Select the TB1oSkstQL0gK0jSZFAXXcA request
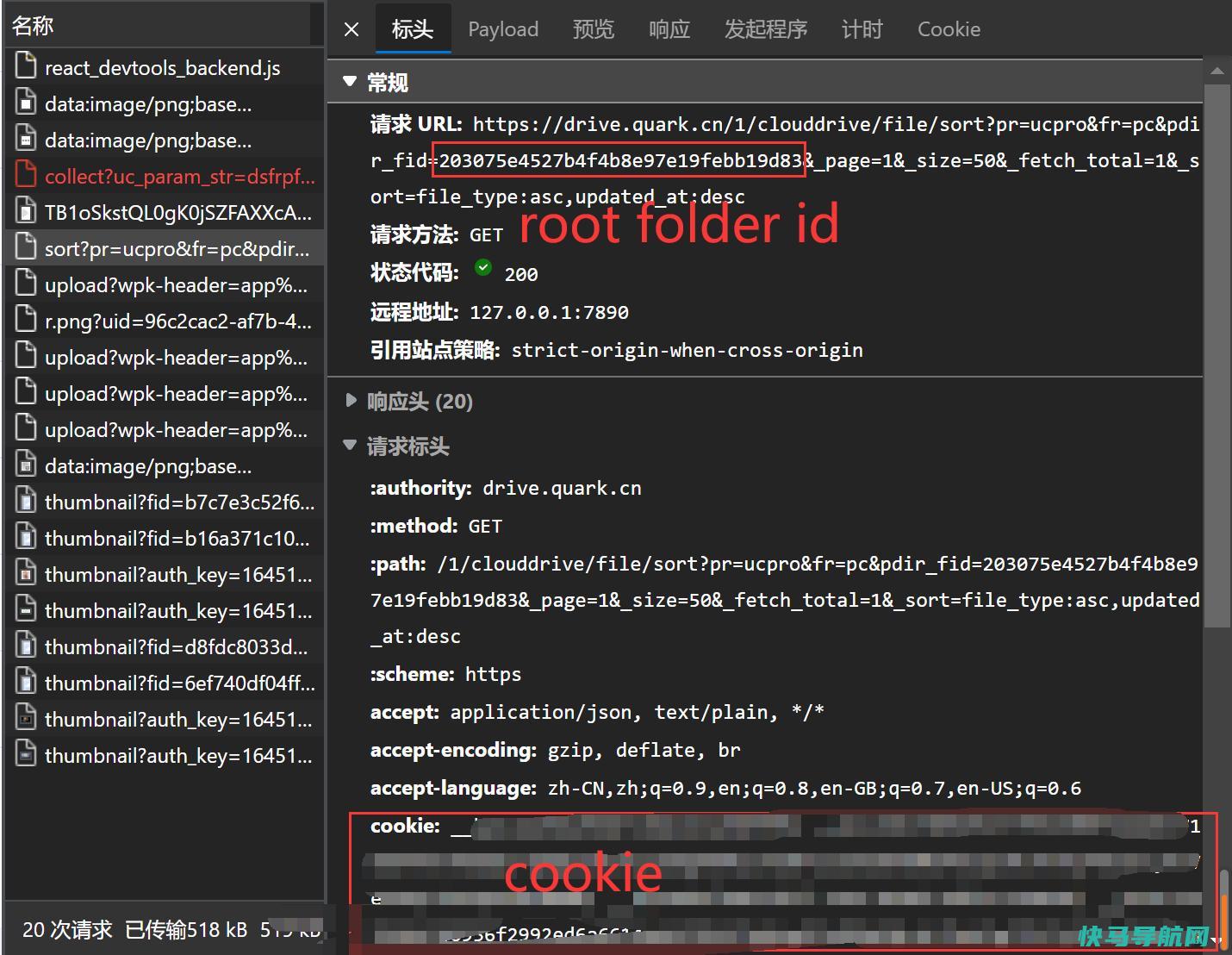 pyautogui.click(x=165, y=212)
